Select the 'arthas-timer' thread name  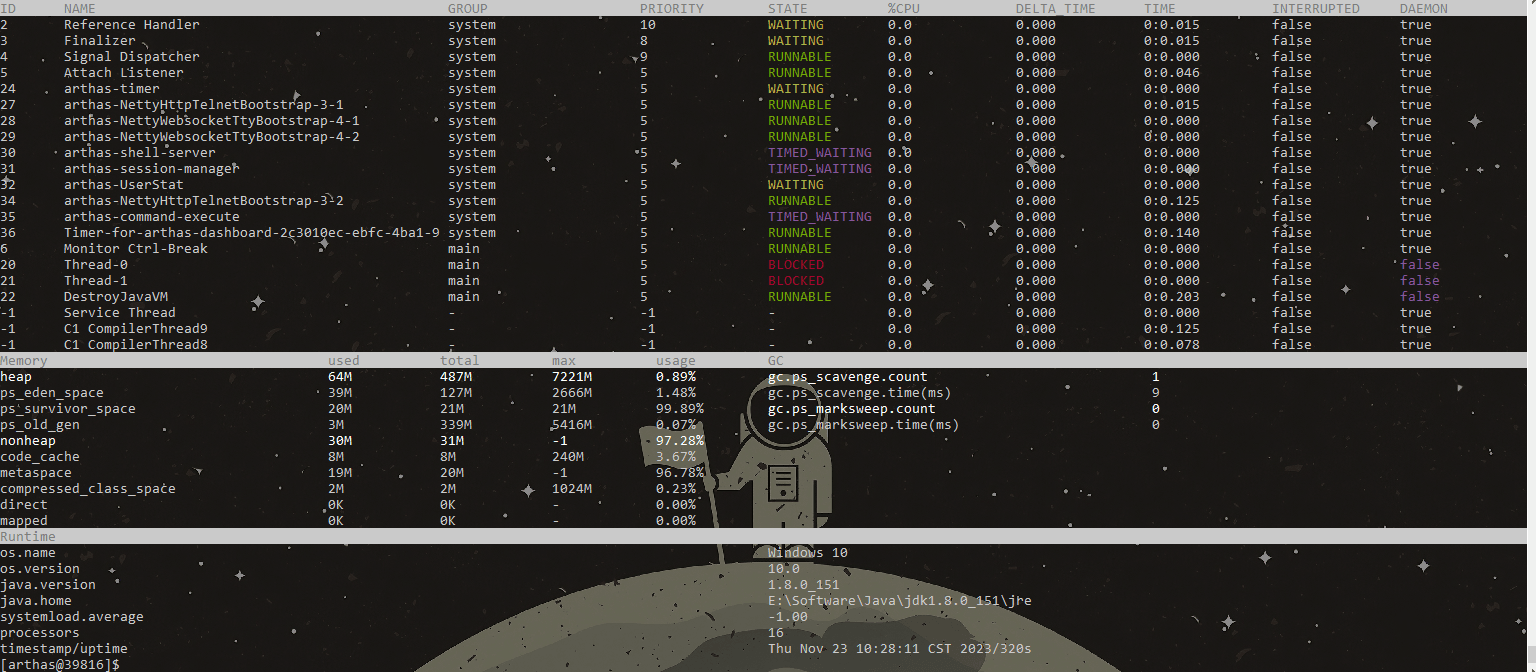112,89
